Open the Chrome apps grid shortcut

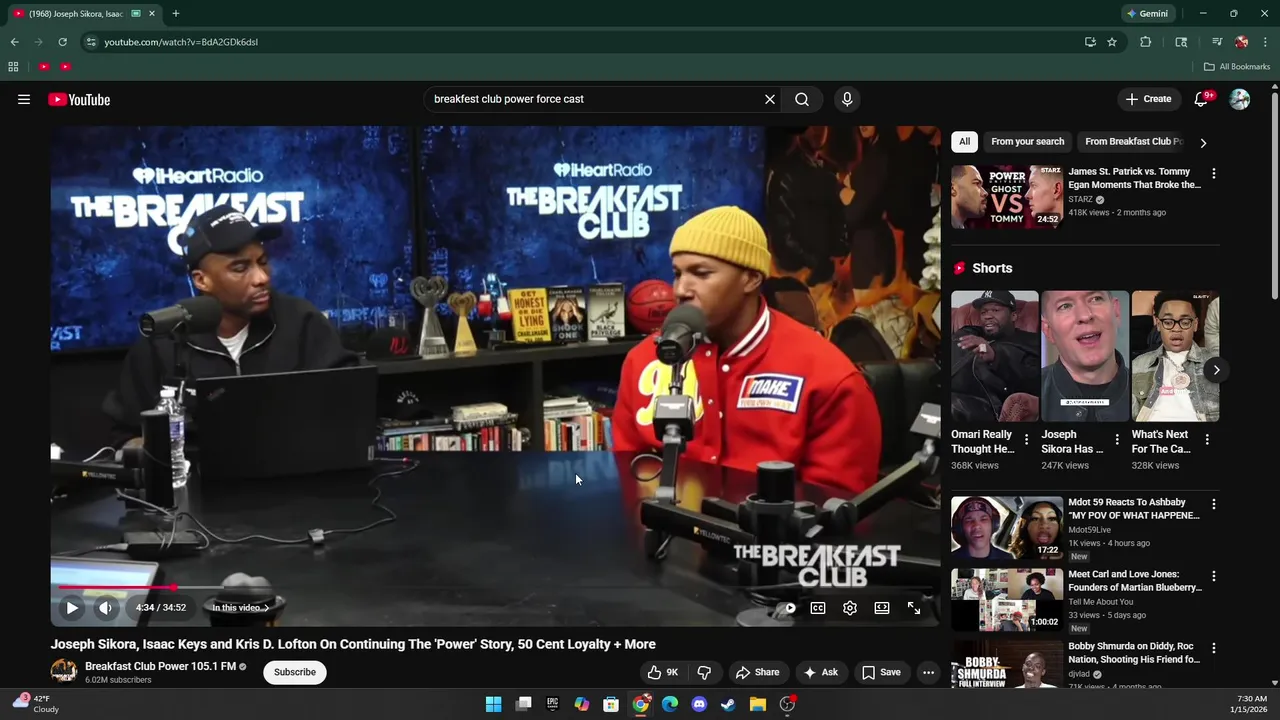point(13,67)
